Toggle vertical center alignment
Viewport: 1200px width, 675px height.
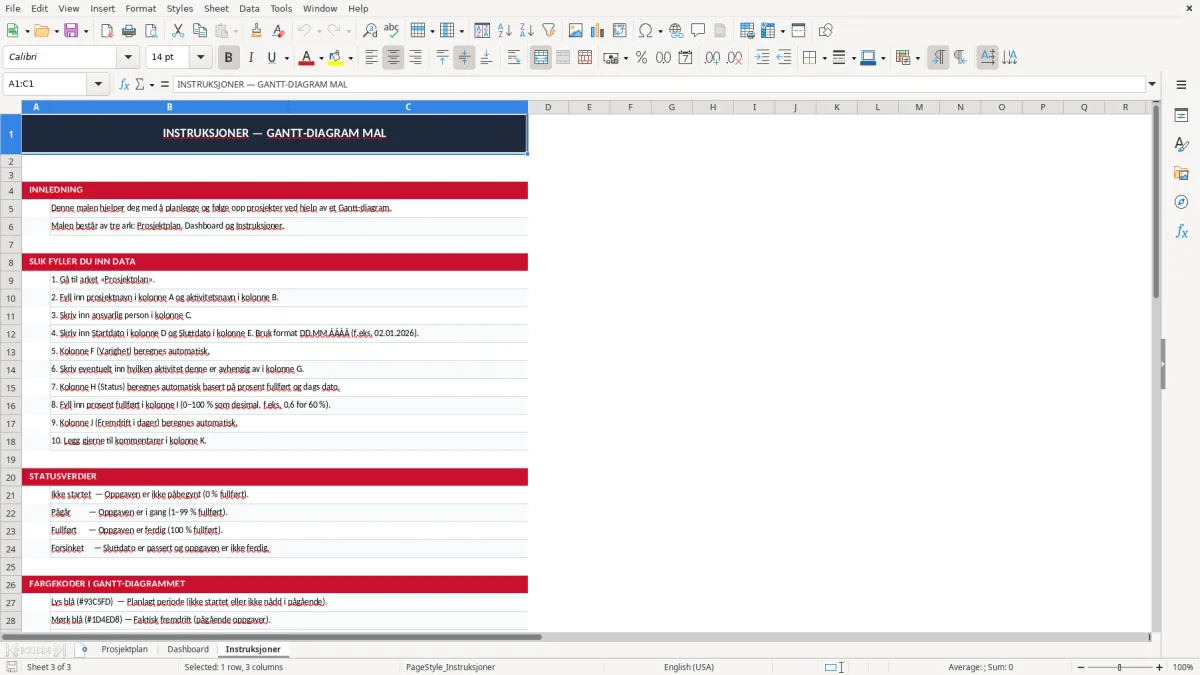pos(464,58)
